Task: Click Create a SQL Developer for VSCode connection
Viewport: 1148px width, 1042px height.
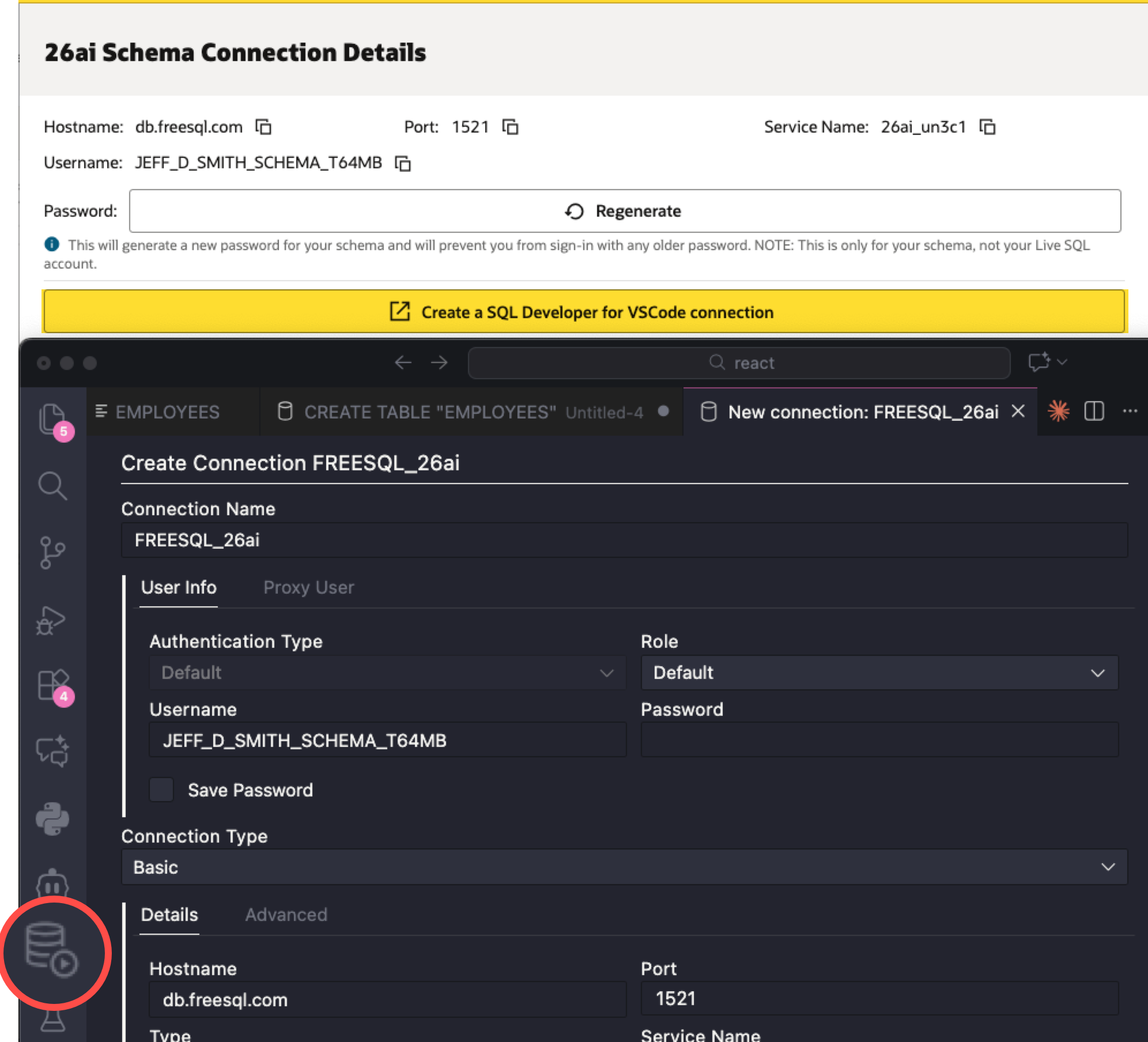Action: tap(584, 312)
